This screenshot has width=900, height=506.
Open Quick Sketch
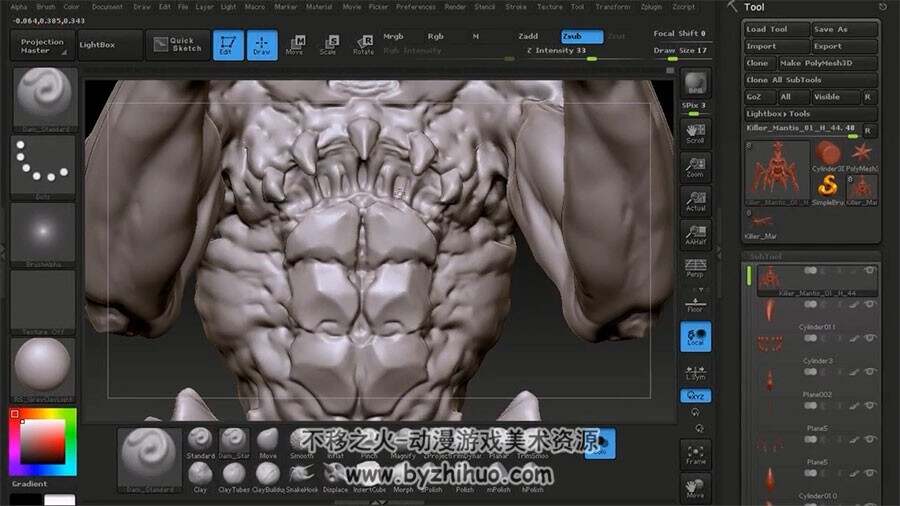[178, 45]
